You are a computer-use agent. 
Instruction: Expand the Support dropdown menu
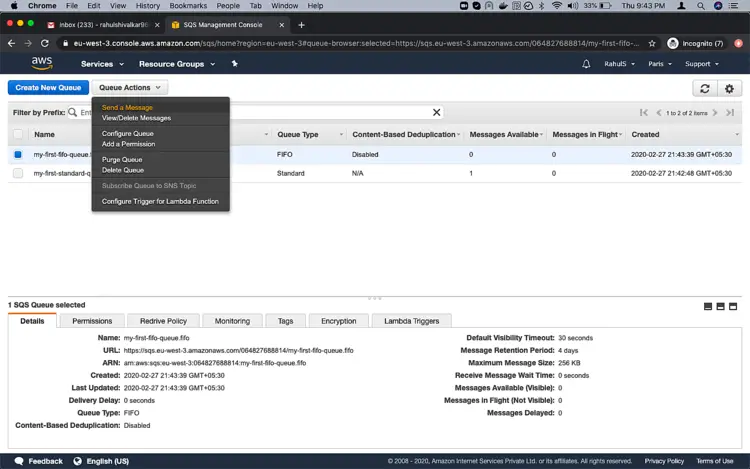(701, 64)
